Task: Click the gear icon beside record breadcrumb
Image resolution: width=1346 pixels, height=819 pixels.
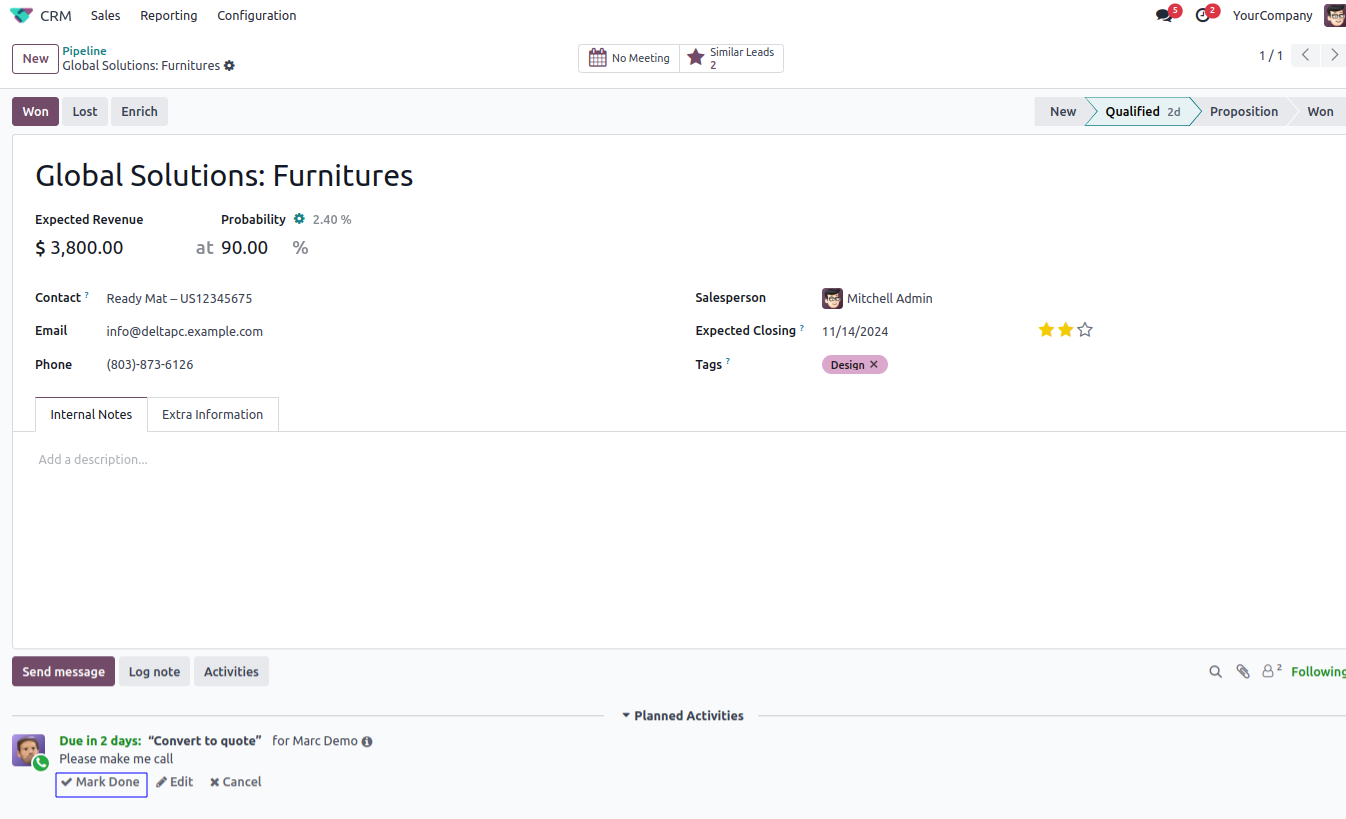Action: (x=229, y=66)
